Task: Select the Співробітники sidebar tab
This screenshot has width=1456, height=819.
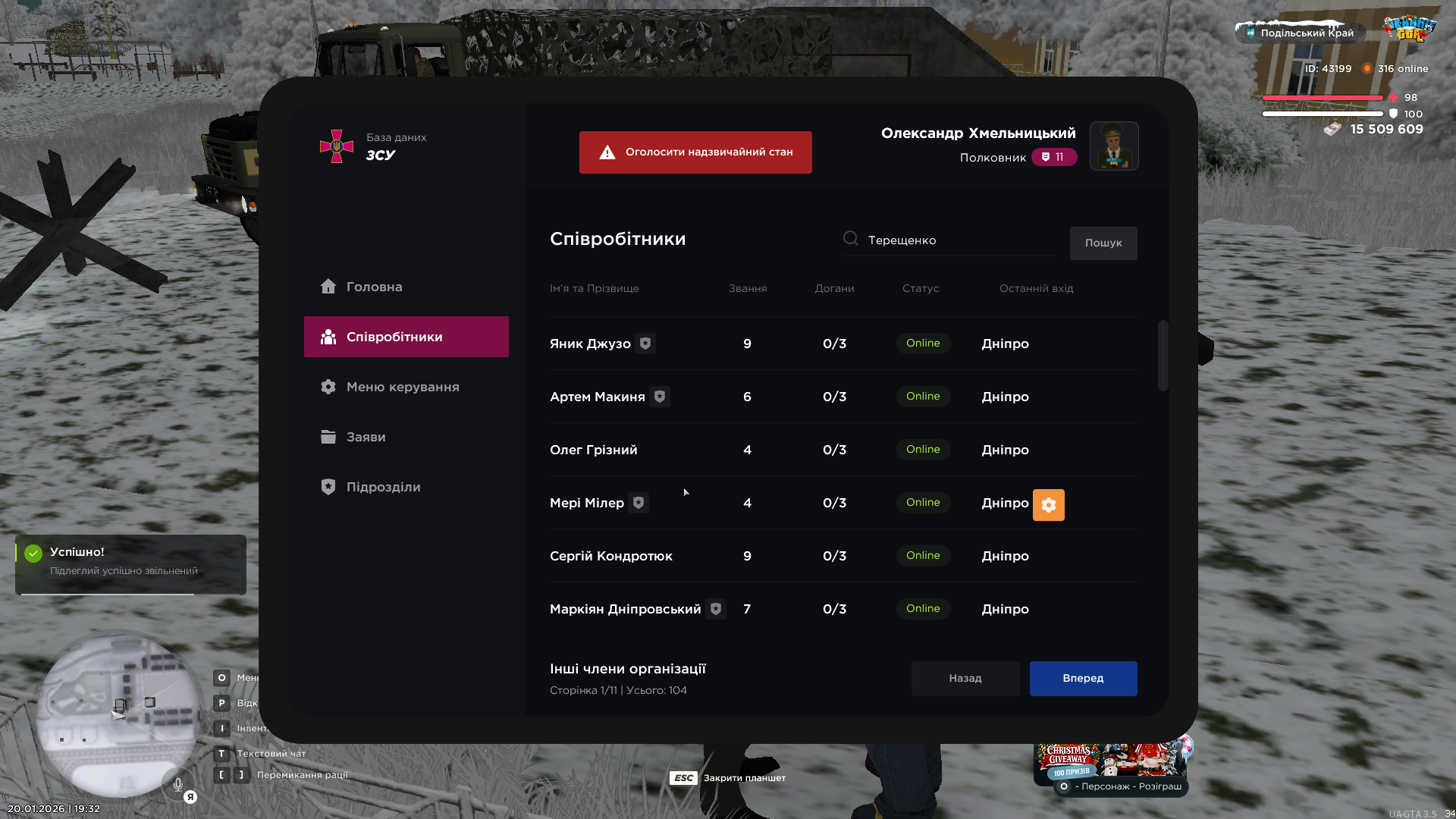Action: point(406,337)
